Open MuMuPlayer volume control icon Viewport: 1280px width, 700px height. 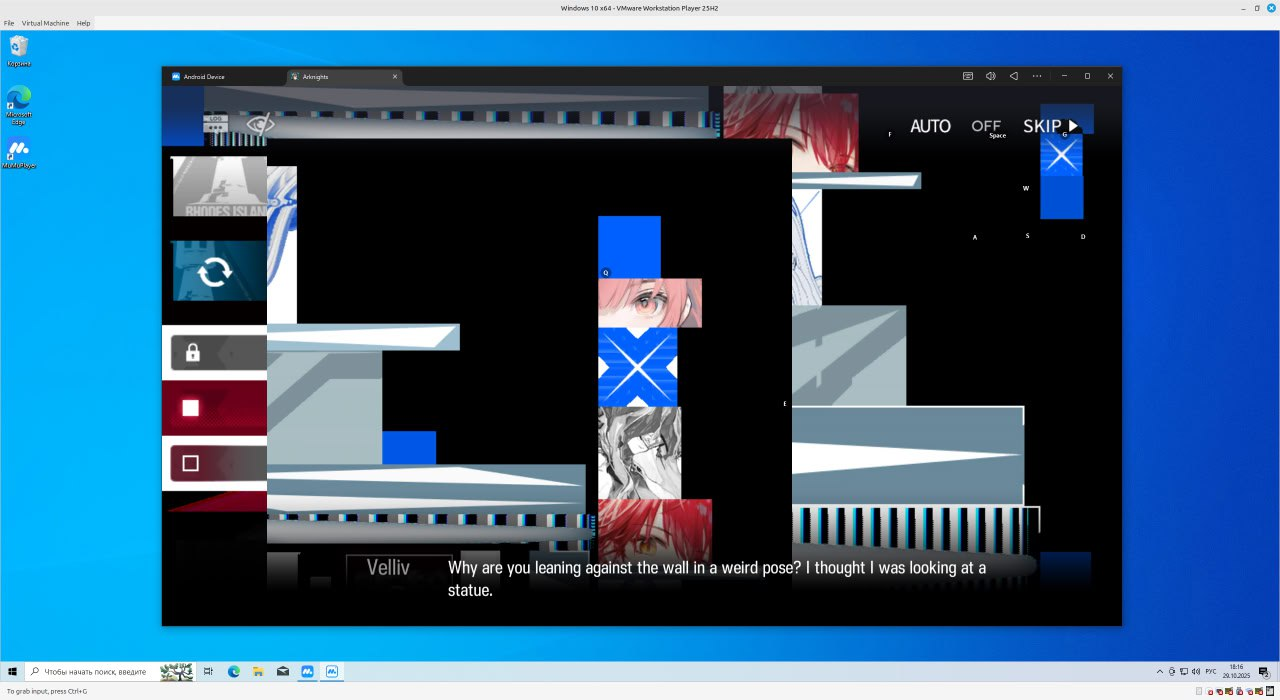pos(991,76)
